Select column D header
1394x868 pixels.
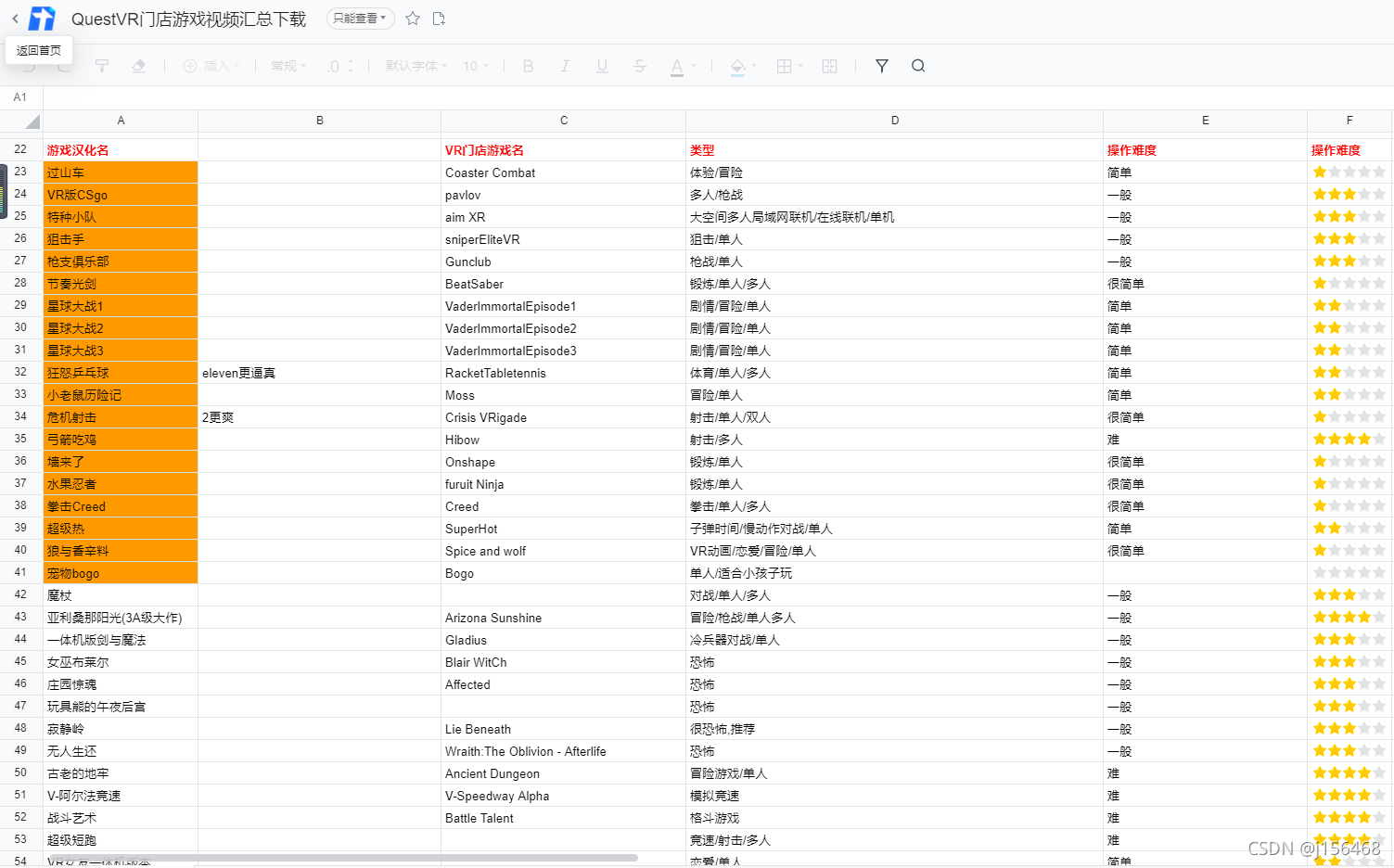click(x=895, y=121)
